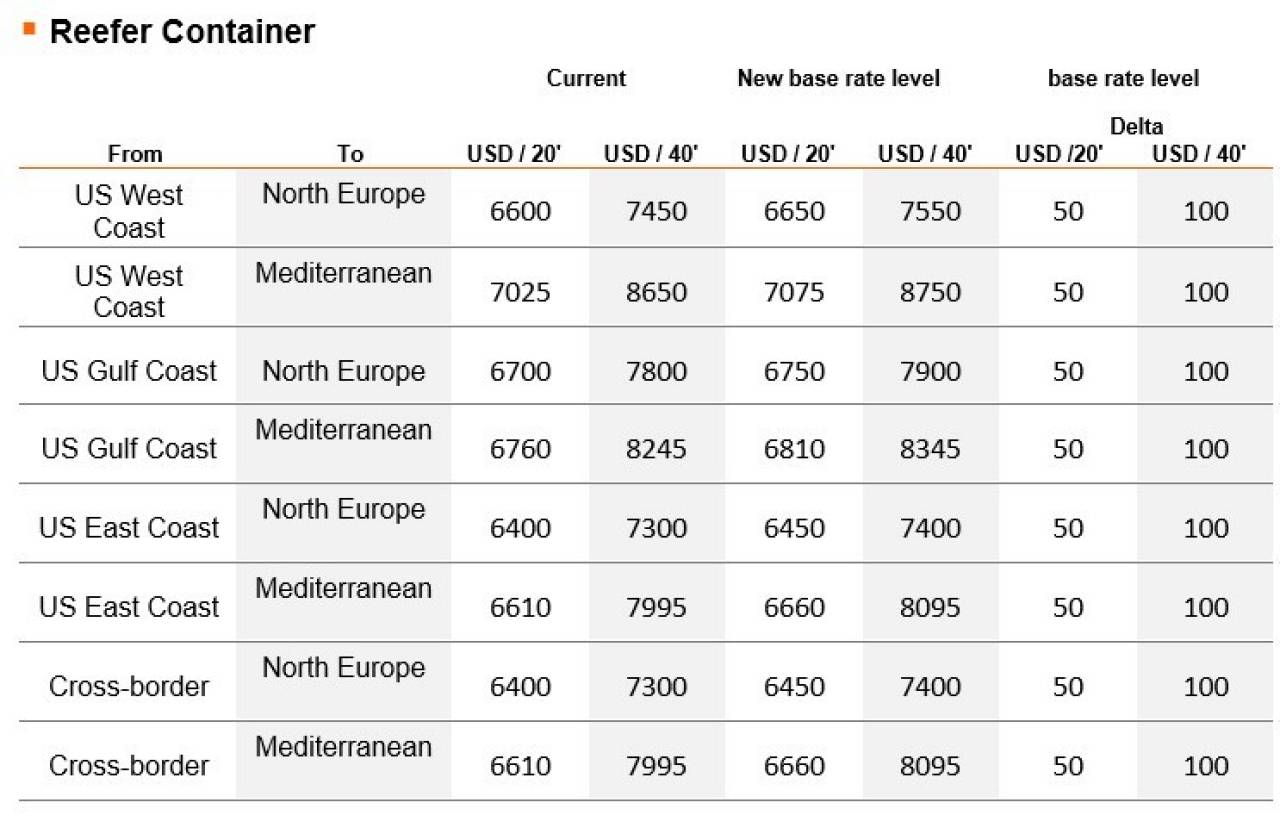Click the 6810 new rate cell

pyautogui.click(x=794, y=449)
